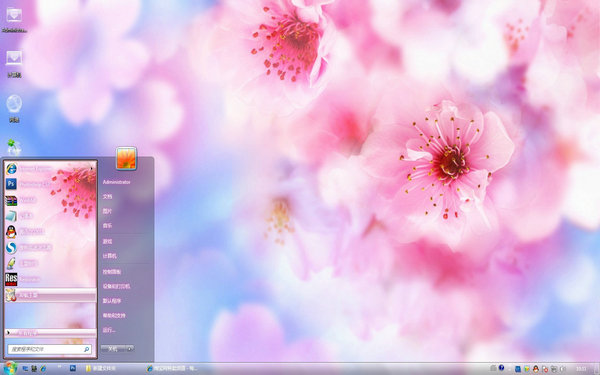
Task: Expand the Internet Explorer jump list arrow
Action: [x=92, y=168]
